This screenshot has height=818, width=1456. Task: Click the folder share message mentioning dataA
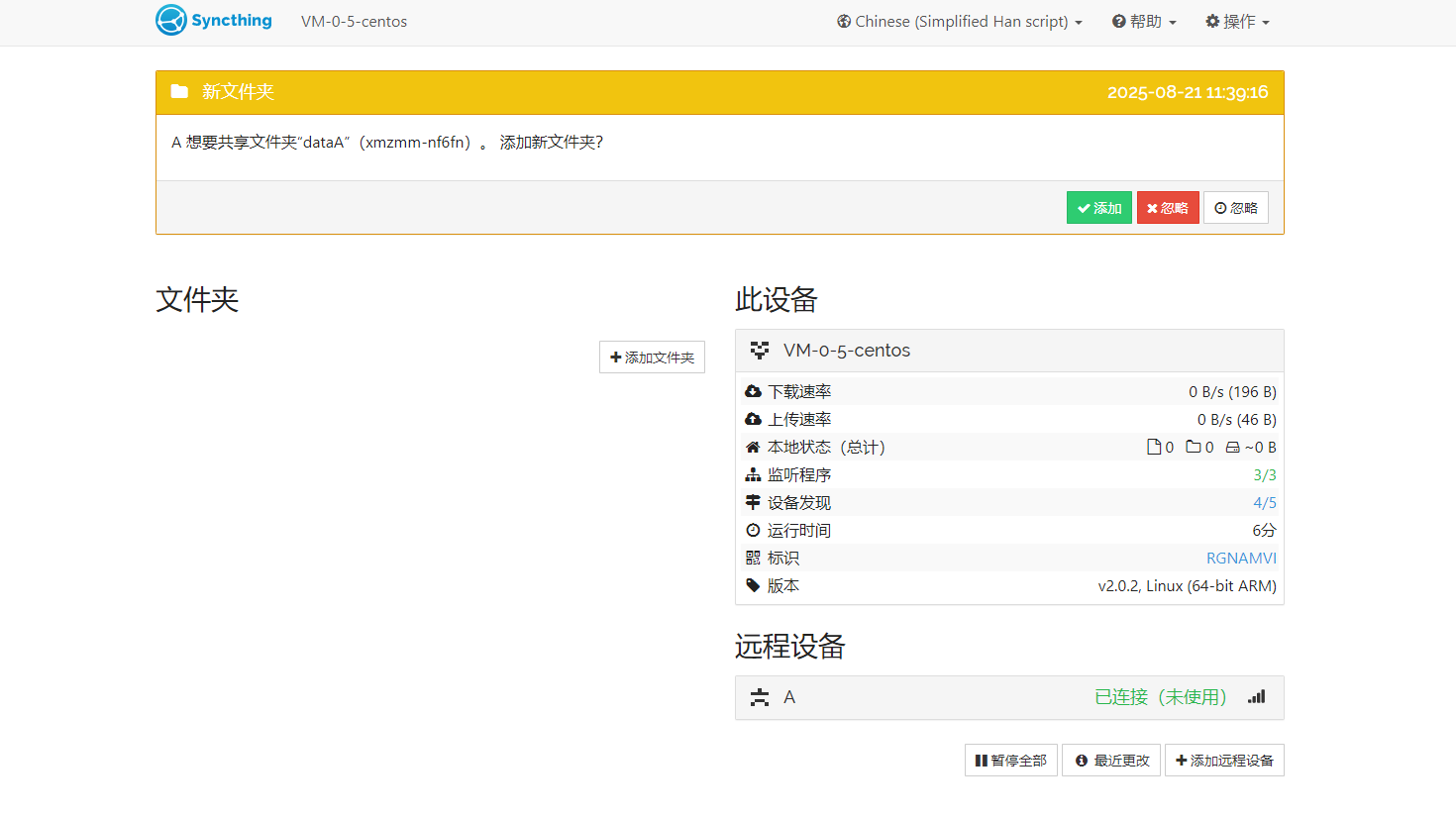click(387, 142)
